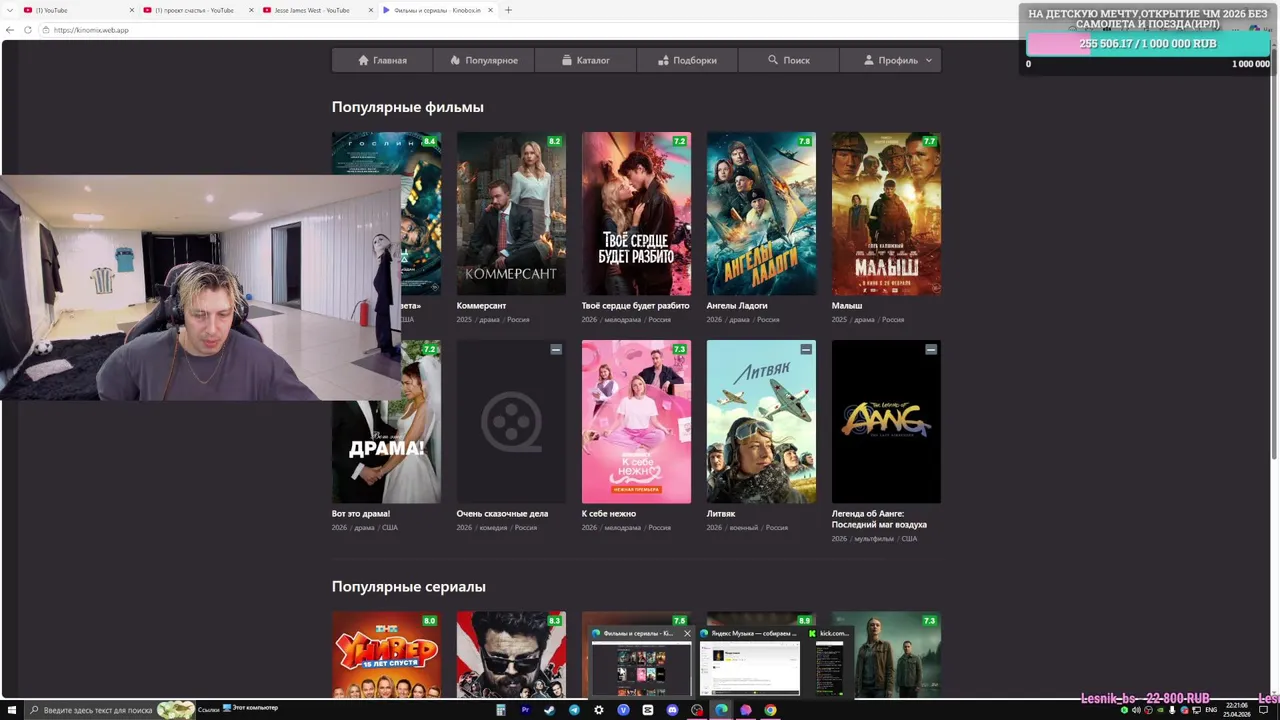Open the Твоё сердце будет разбито poster

[x=636, y=214]
